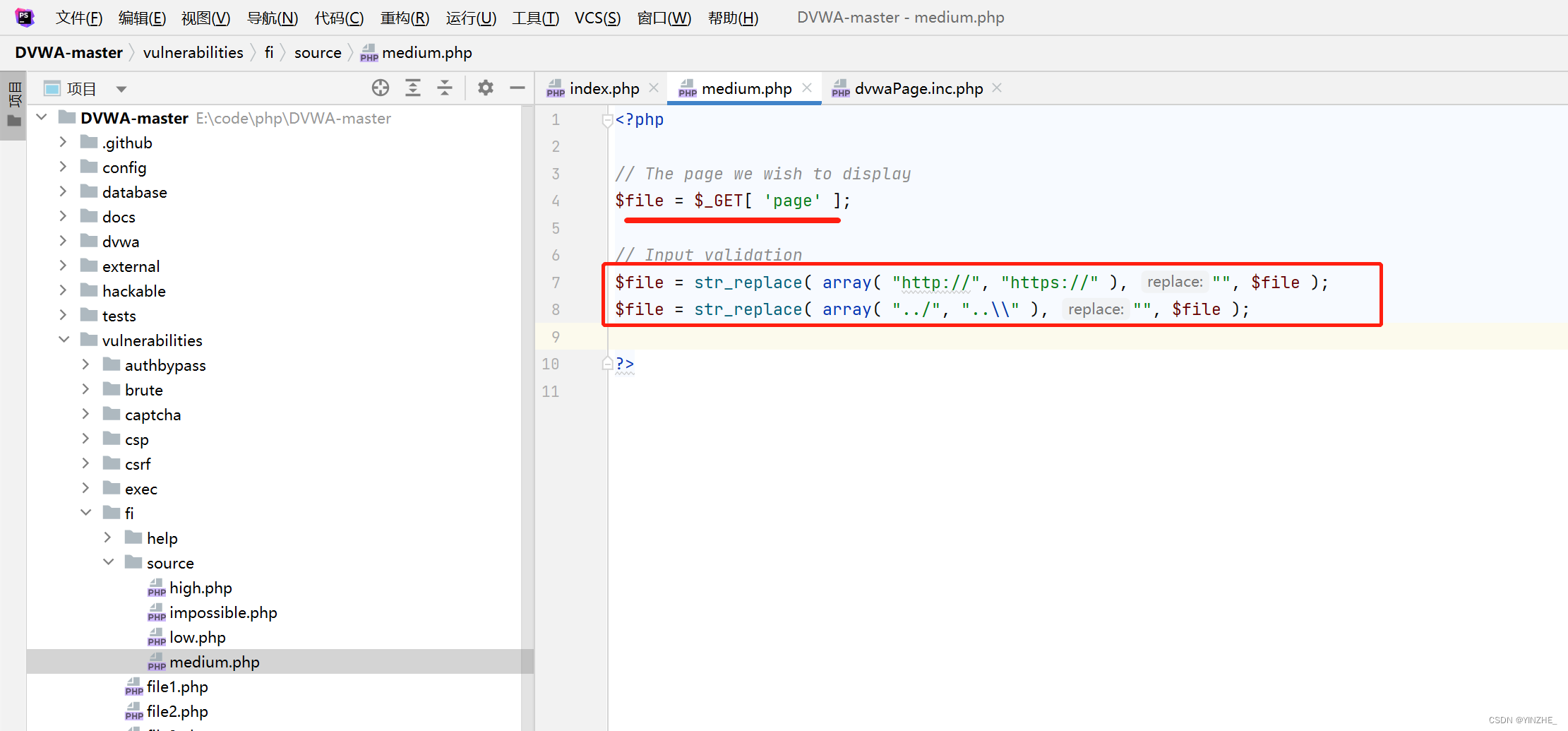Select the csrf folder
The height and width of the screenshot is (731, 1568).
(138, 464)
